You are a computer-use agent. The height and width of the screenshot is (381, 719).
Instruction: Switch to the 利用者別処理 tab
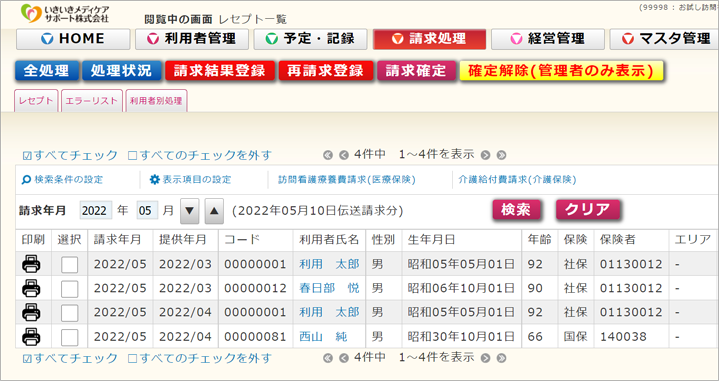(156, 101)
